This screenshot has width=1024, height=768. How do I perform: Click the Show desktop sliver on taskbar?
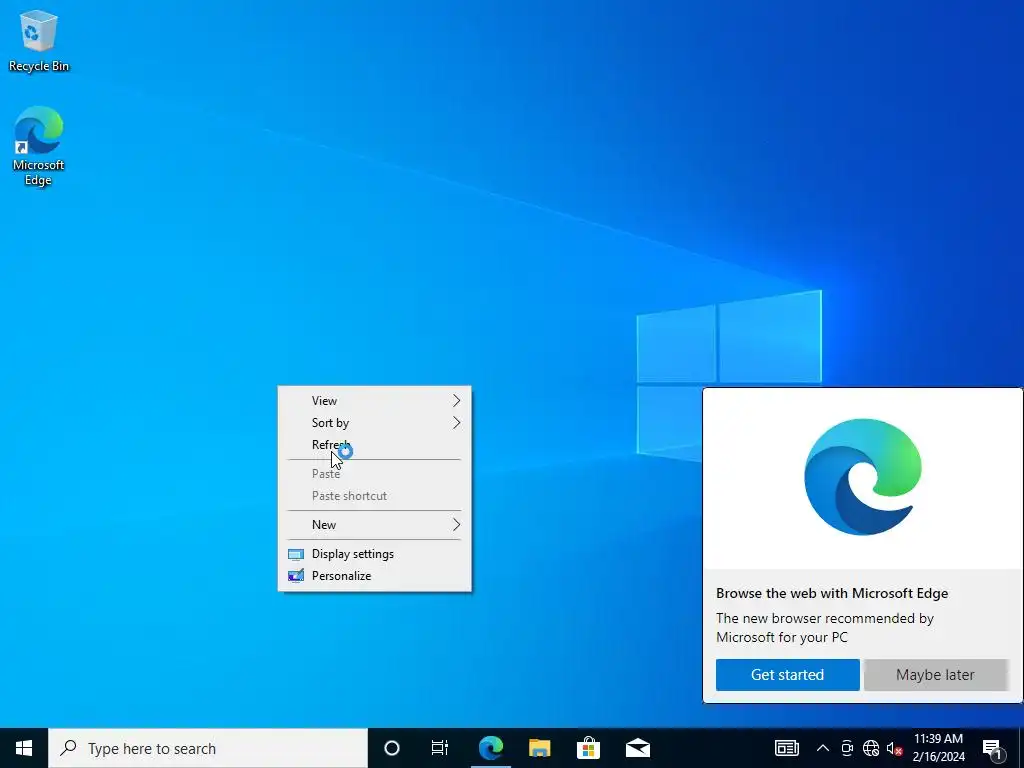(1021, 748)
